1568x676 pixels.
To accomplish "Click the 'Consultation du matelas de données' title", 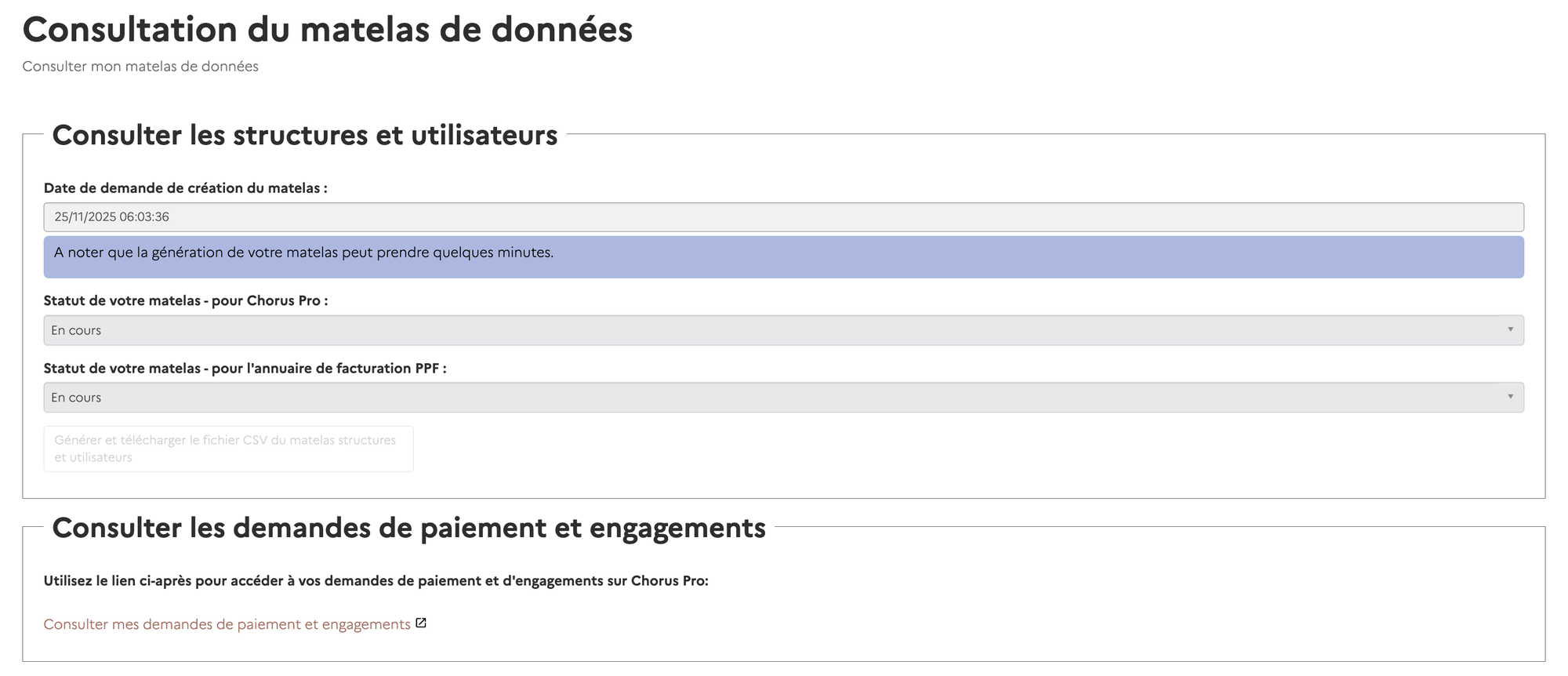I will 327,30.
